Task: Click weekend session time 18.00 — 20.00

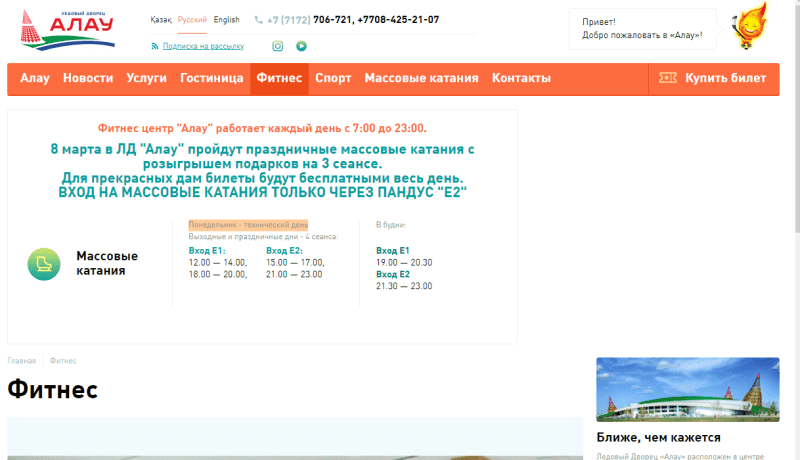Action: [218, 274]
